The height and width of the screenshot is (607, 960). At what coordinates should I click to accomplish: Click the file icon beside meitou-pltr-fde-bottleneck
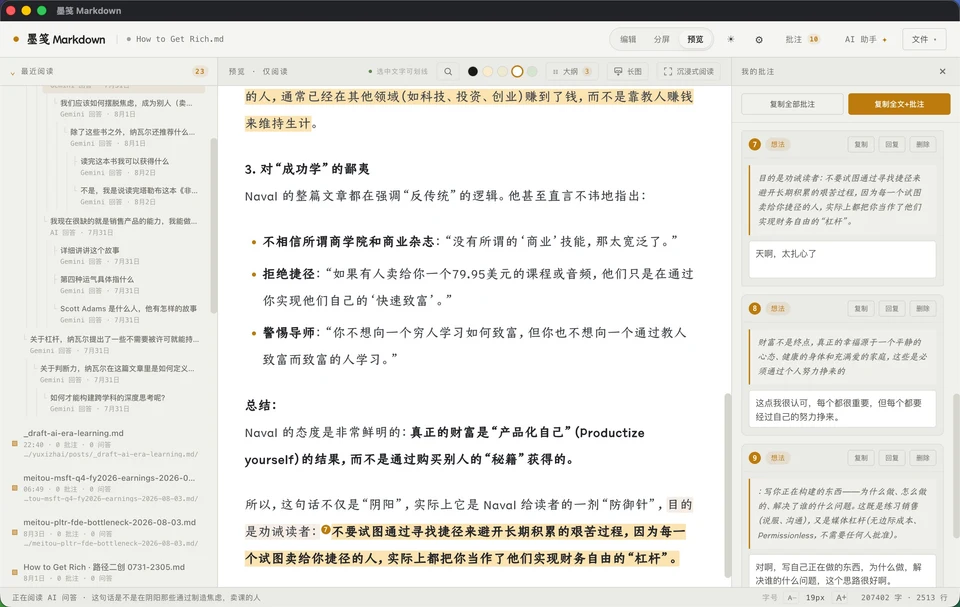15,532
